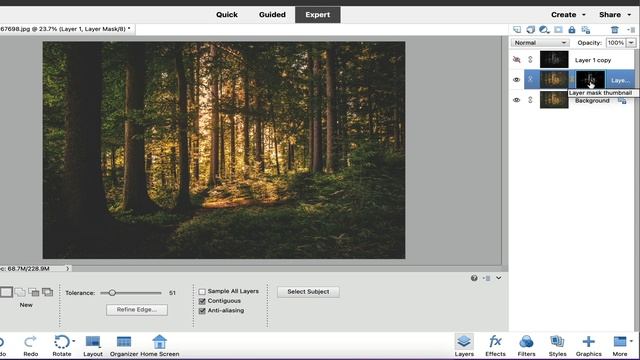Select New selection mode icon
640x360 pixels.
(6, 292)
